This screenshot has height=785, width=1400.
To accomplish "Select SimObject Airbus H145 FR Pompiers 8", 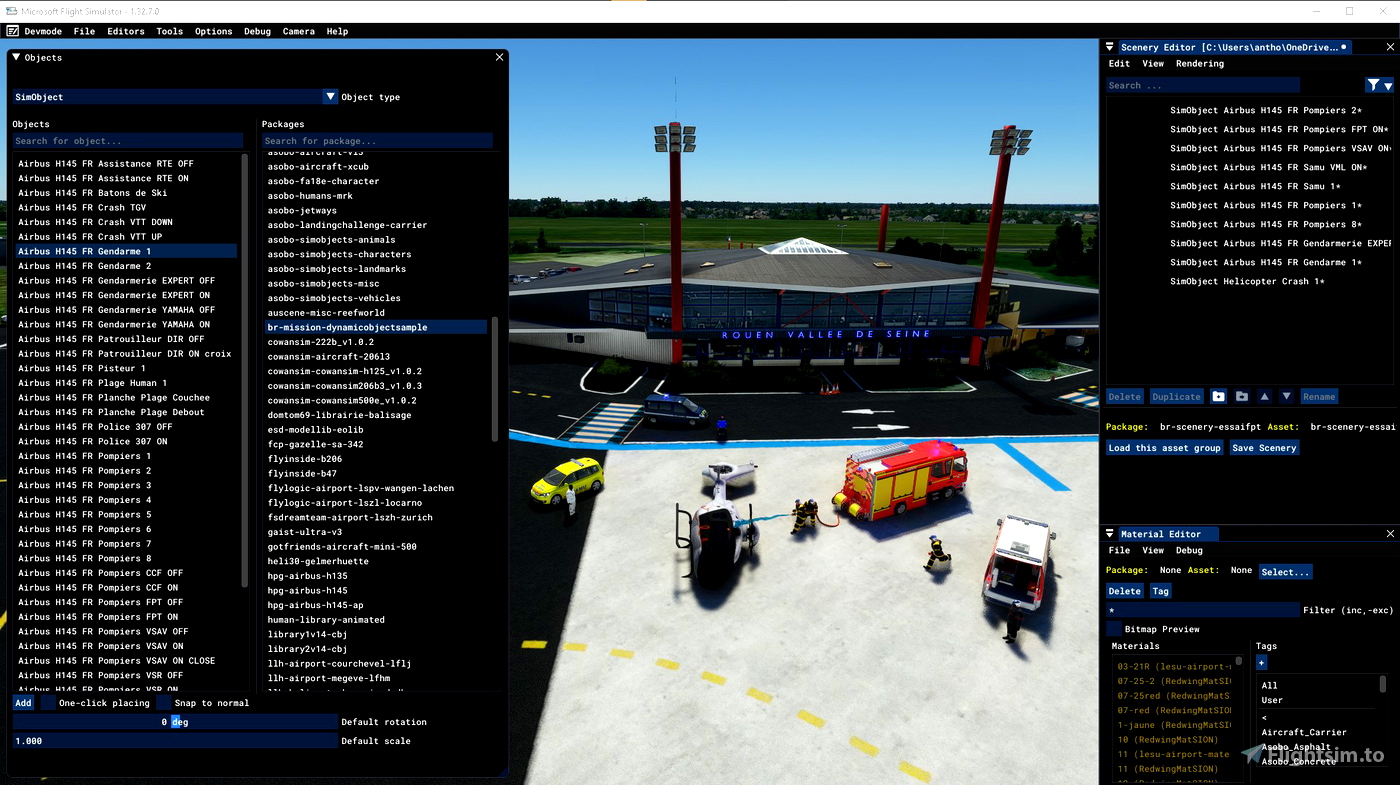I will [x=1265, y=224].
